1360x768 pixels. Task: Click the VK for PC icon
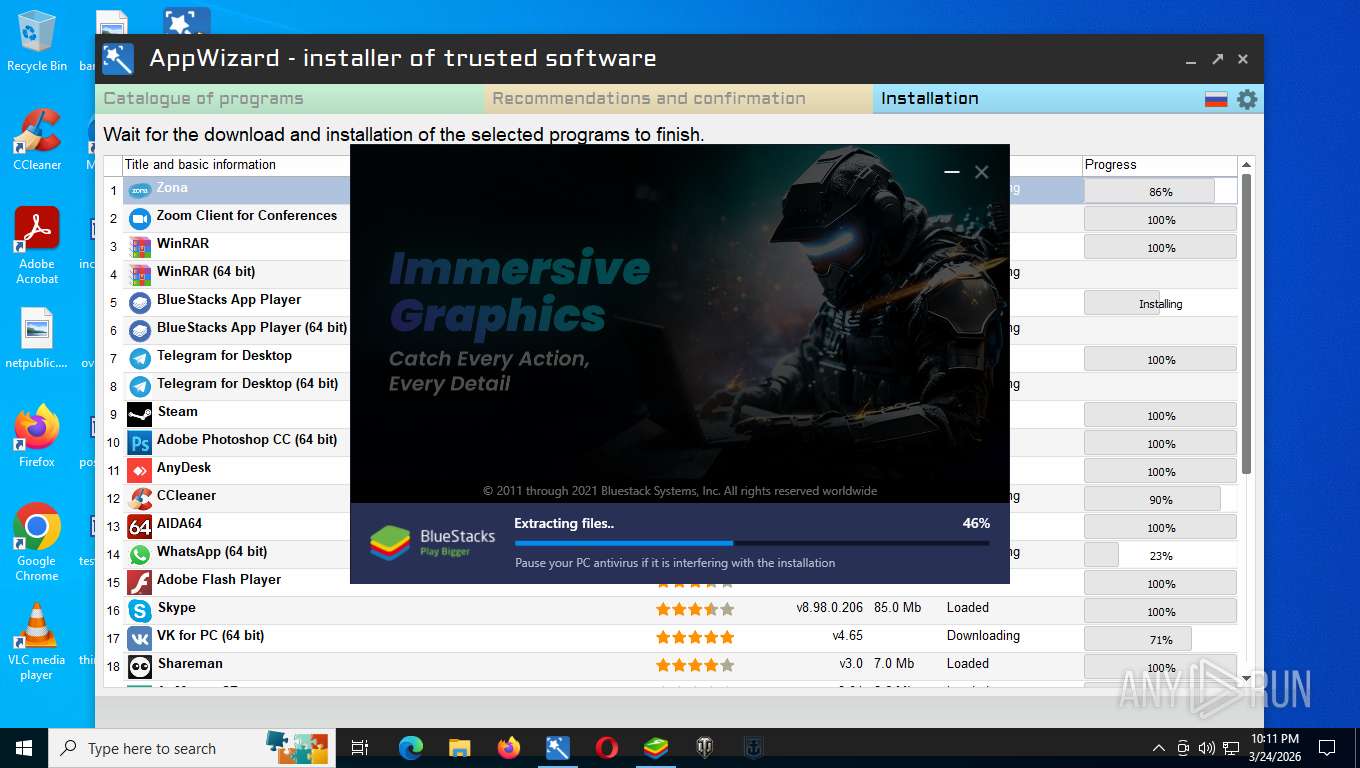click(140, 638)
